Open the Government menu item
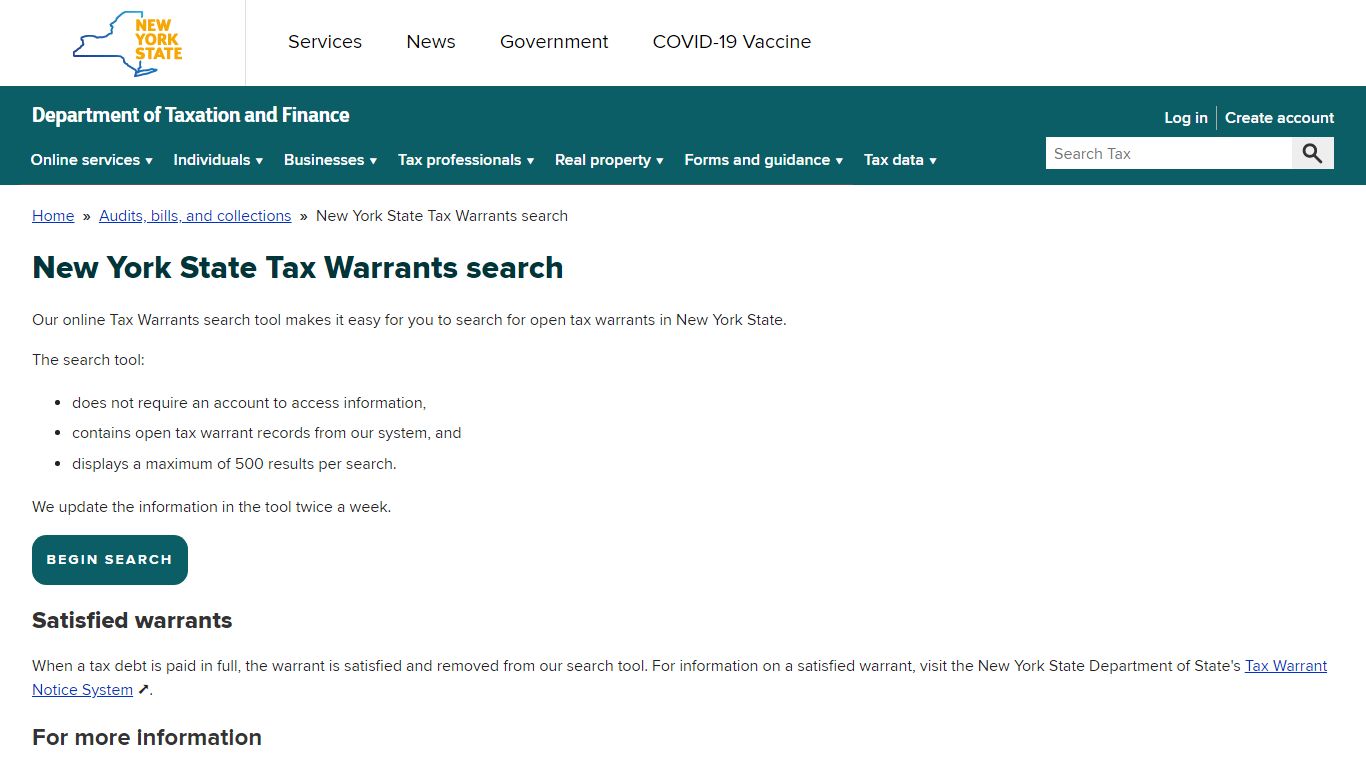 point(554,42)
